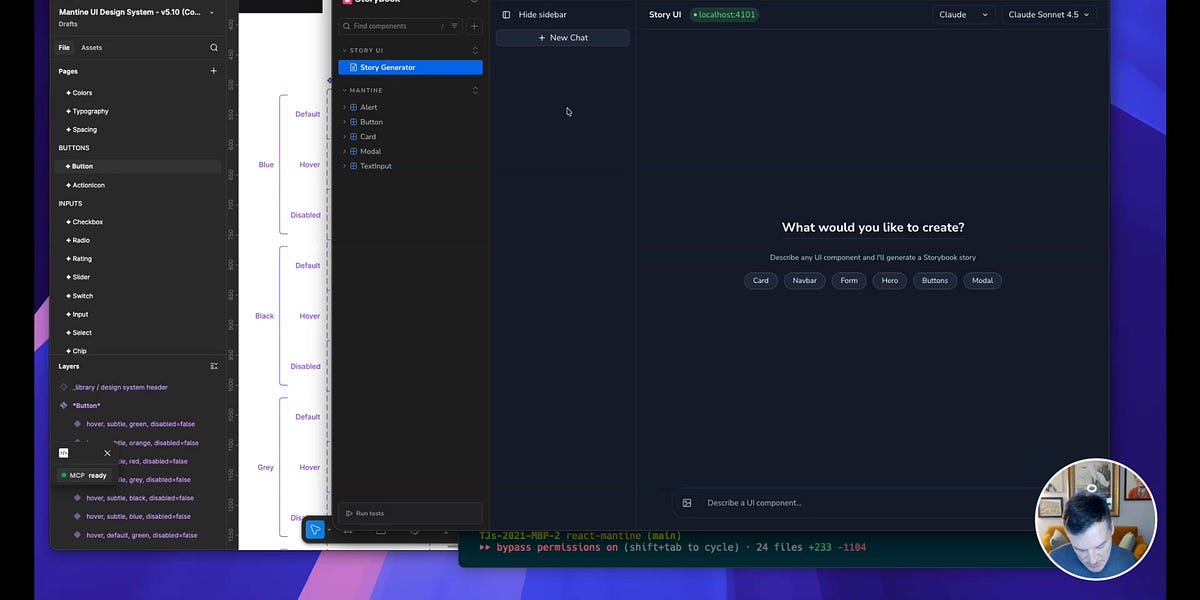Select layer hover, subtle, green, disabled=false
The height and width of the screenshot is (600, 1200).
(140, 424)
